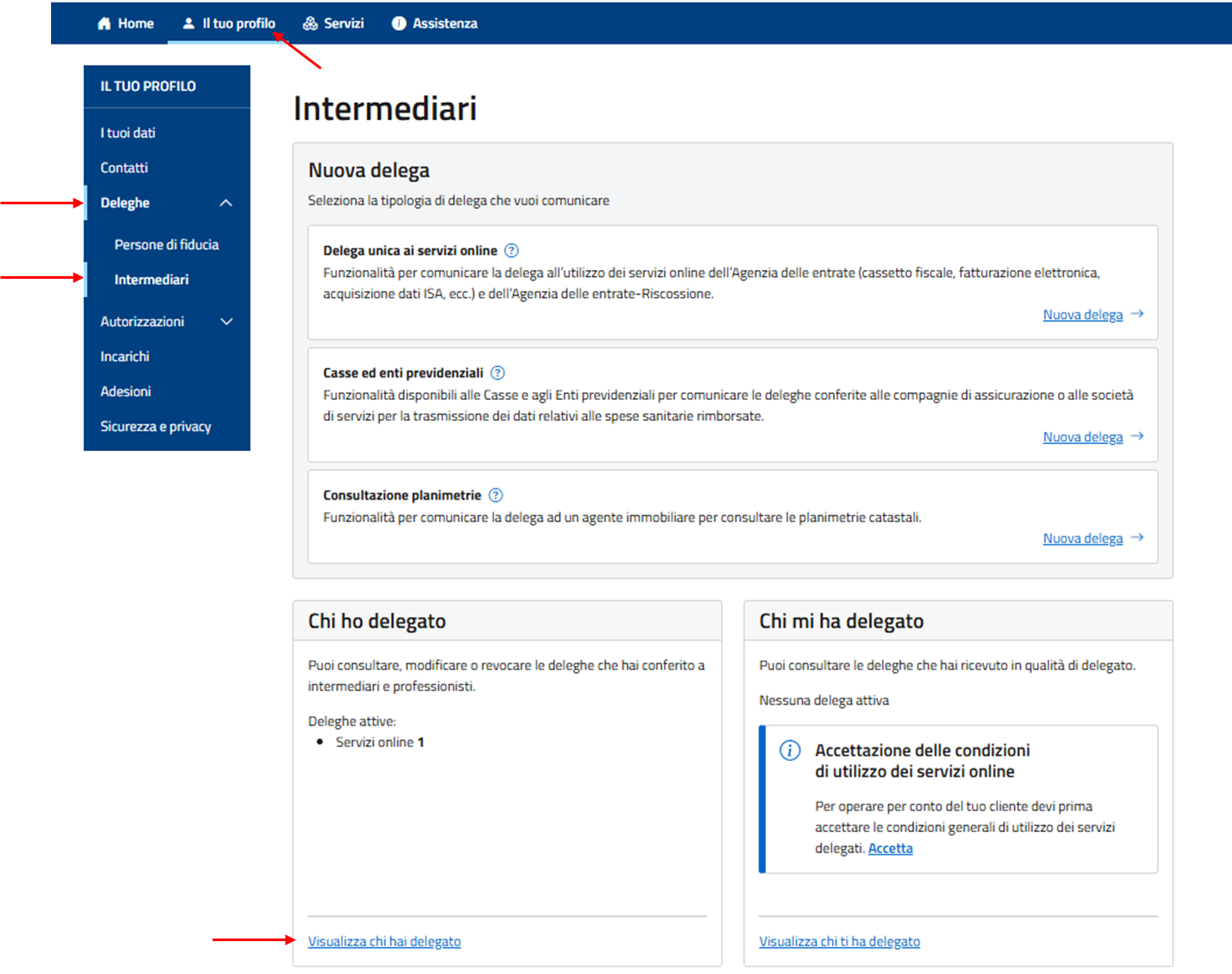
Task: Click Nuova delega for Delega unica servizi online
Action: 1082,314
